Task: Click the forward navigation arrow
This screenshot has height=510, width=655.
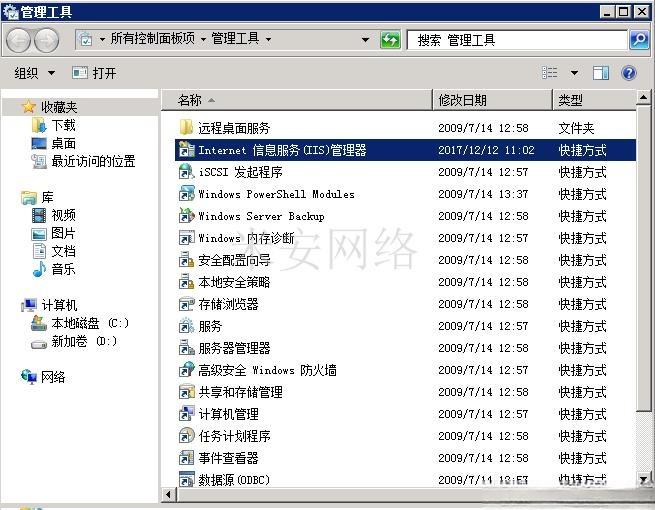Action: coord(46,41)
